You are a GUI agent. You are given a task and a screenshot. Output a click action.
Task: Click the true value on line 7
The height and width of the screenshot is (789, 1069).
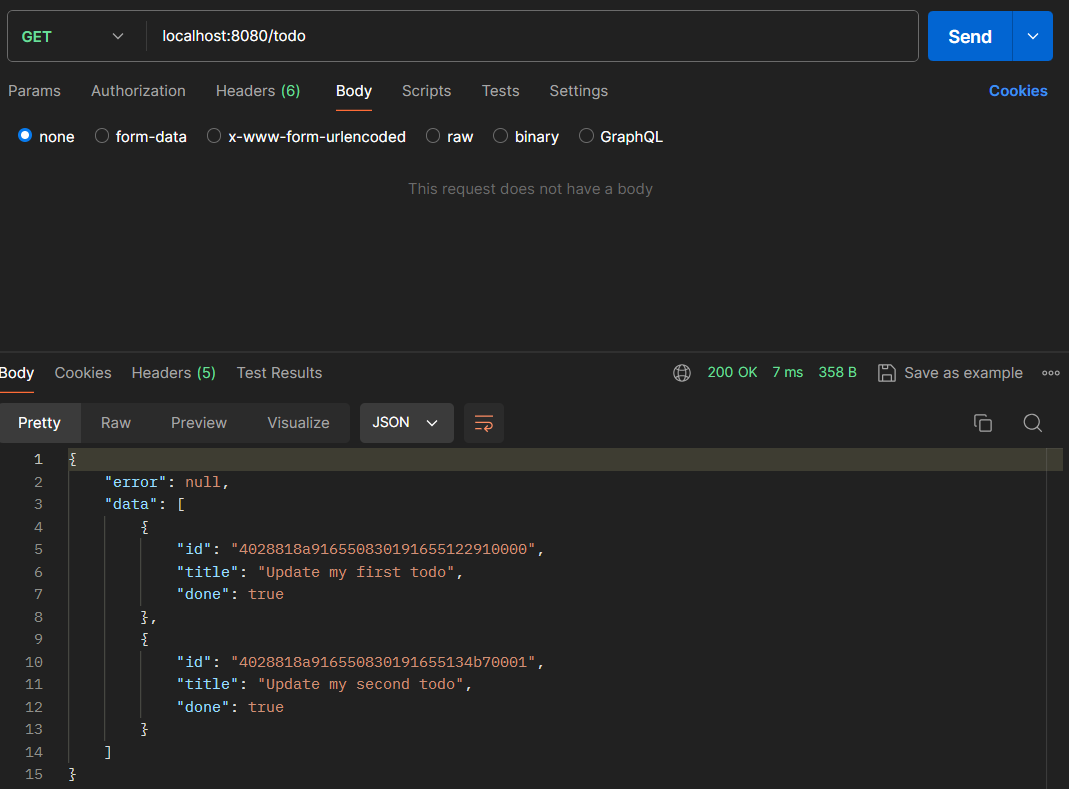(266, 594)
